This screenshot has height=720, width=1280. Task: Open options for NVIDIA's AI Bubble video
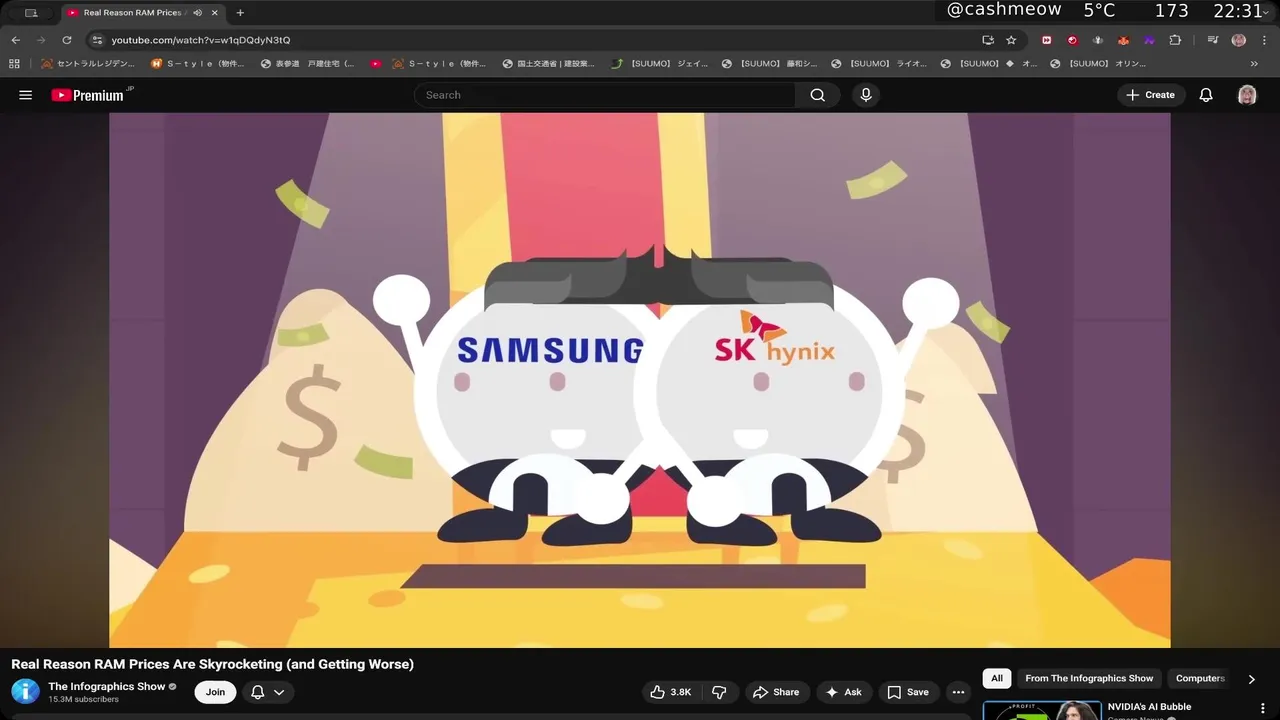click(1263, 709)
